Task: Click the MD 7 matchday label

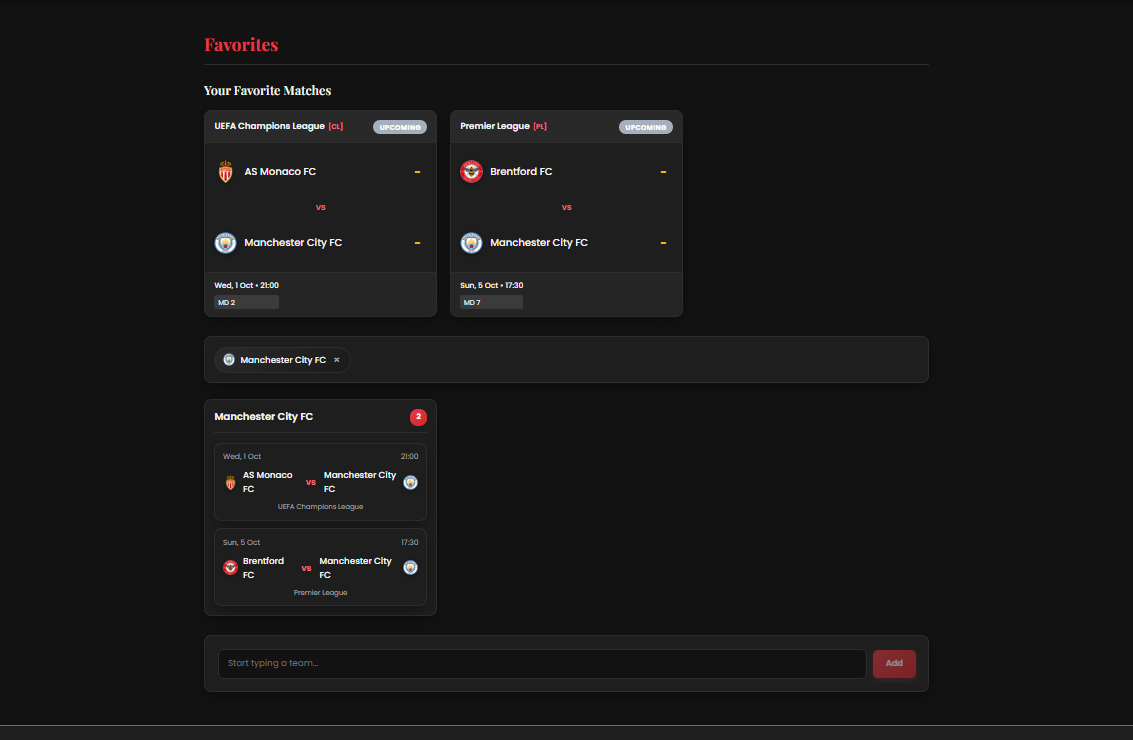Action: pos(491,301)
